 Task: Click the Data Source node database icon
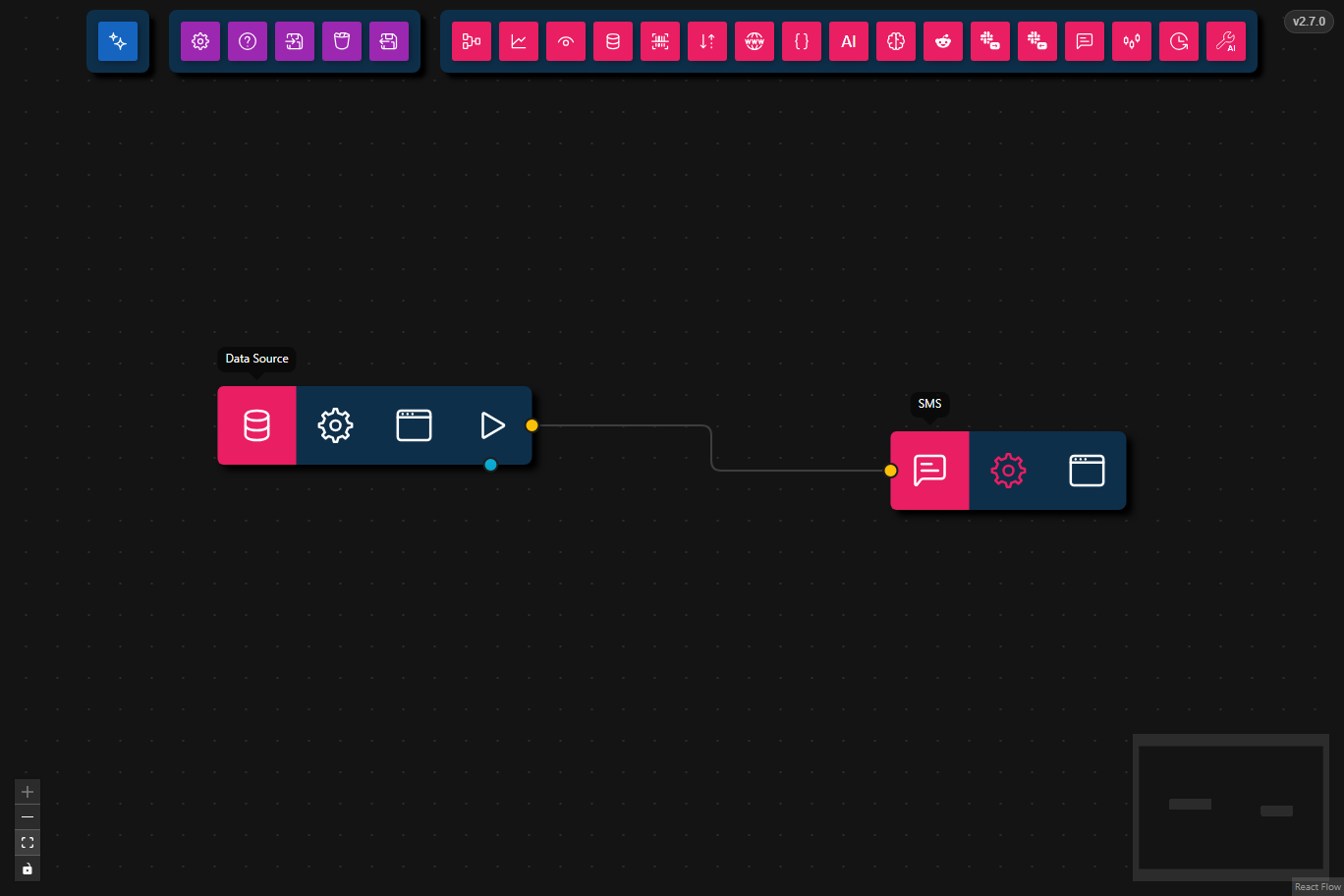pos(256,425)
